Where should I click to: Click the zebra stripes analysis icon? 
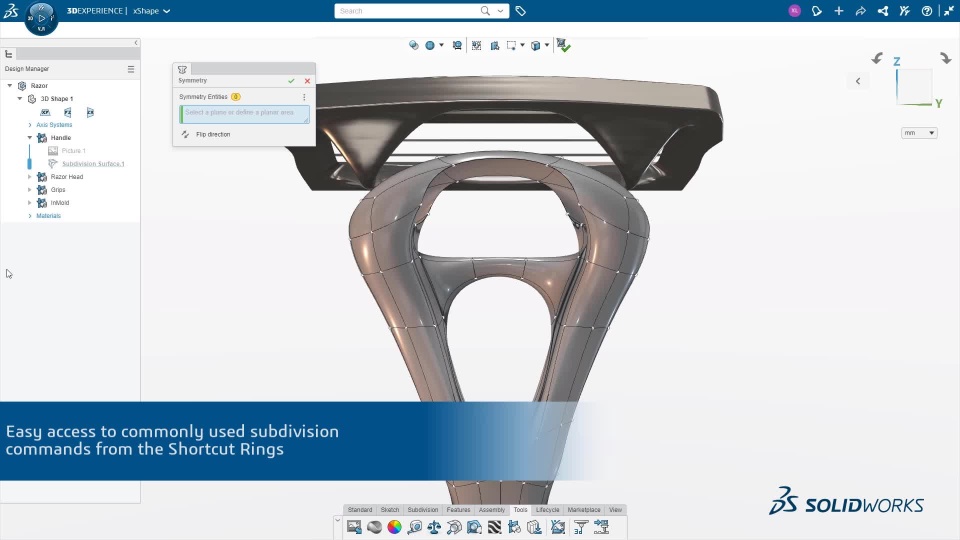pyautogui.click(x=494, y=527)
